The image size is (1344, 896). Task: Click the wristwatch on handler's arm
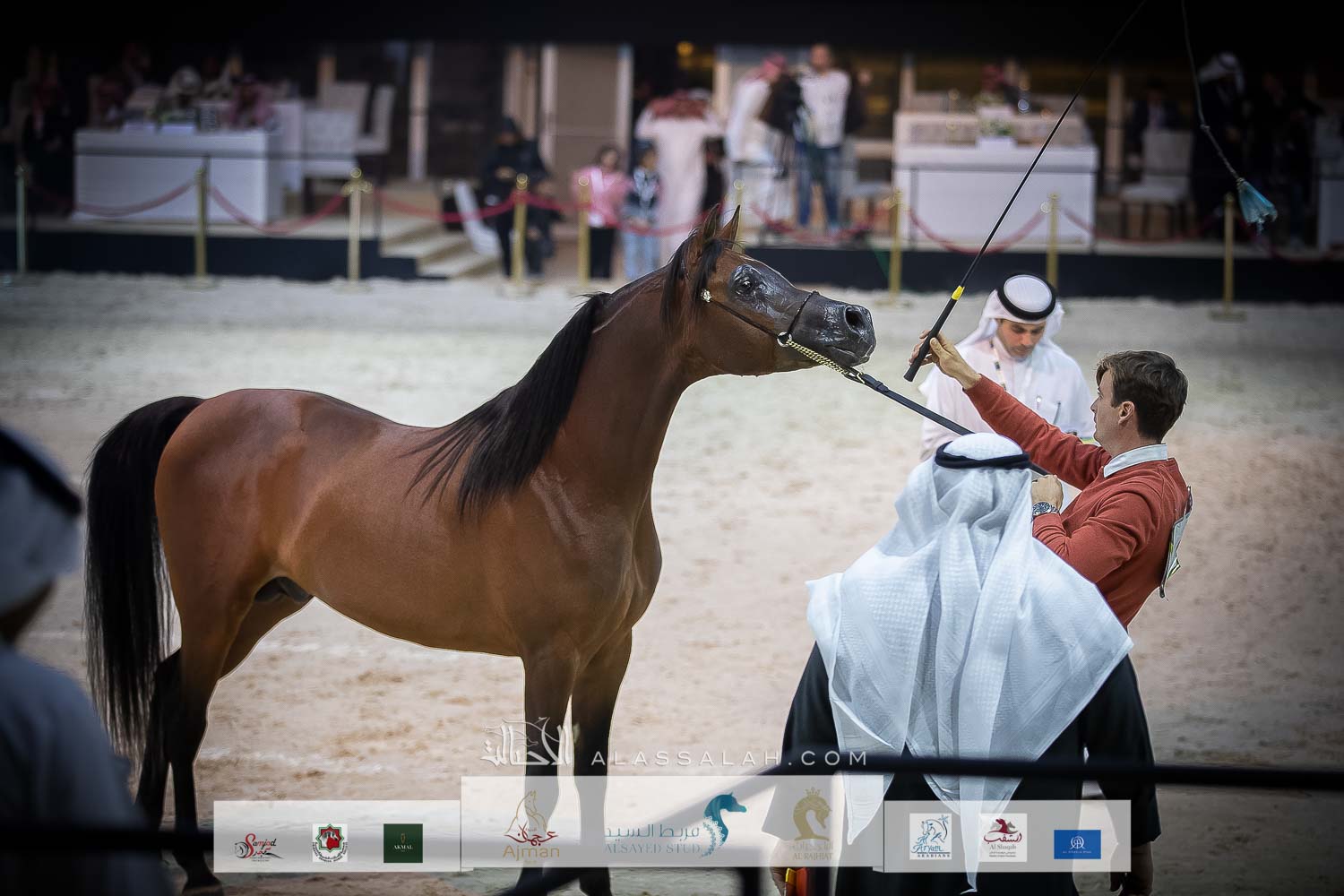1044,509
